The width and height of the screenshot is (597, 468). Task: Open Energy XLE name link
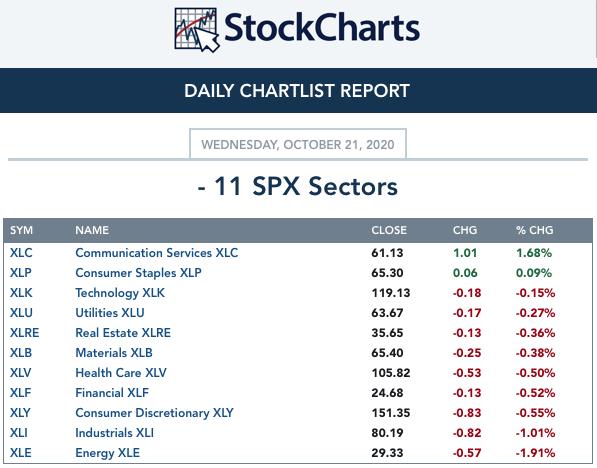point(107,453)
